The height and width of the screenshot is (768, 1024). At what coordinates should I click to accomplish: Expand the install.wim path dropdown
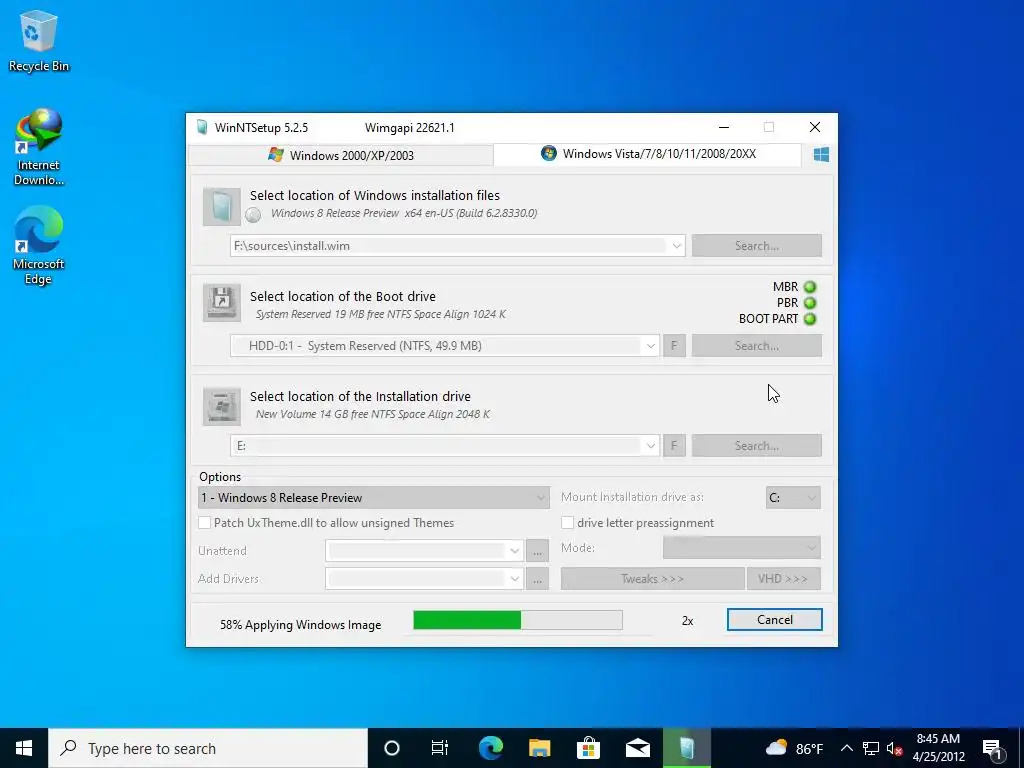tap(677, 246)
